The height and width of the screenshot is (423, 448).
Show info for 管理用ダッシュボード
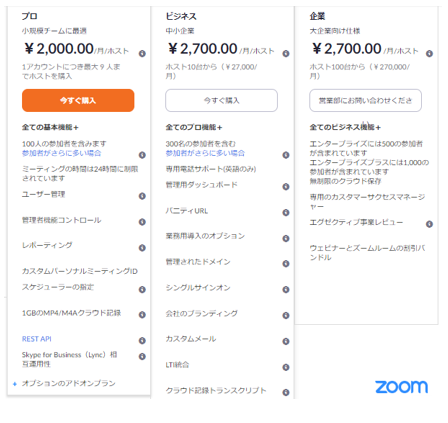tap(286, 187)
